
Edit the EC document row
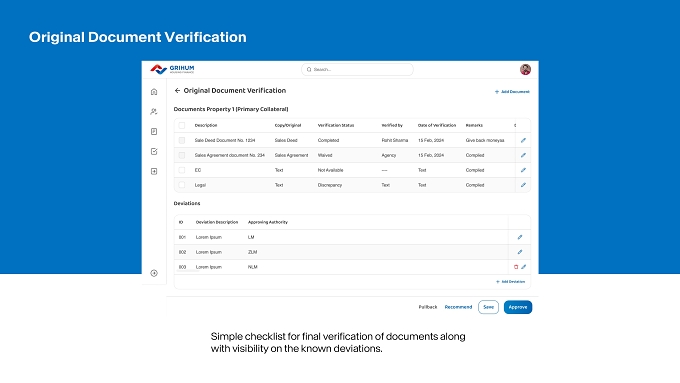523,170
